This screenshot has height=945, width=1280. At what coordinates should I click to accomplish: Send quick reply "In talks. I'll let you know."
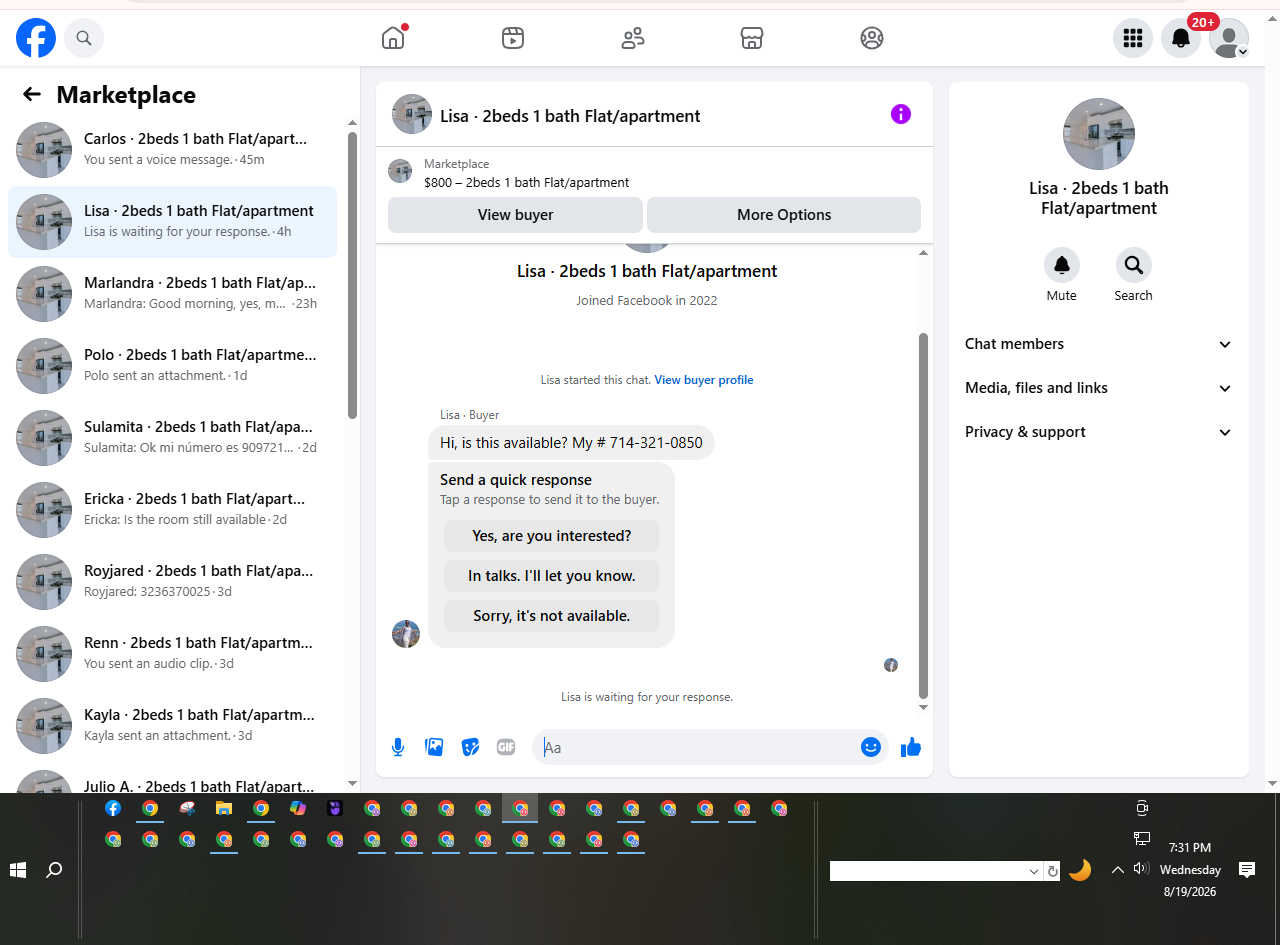coord(552,576)
